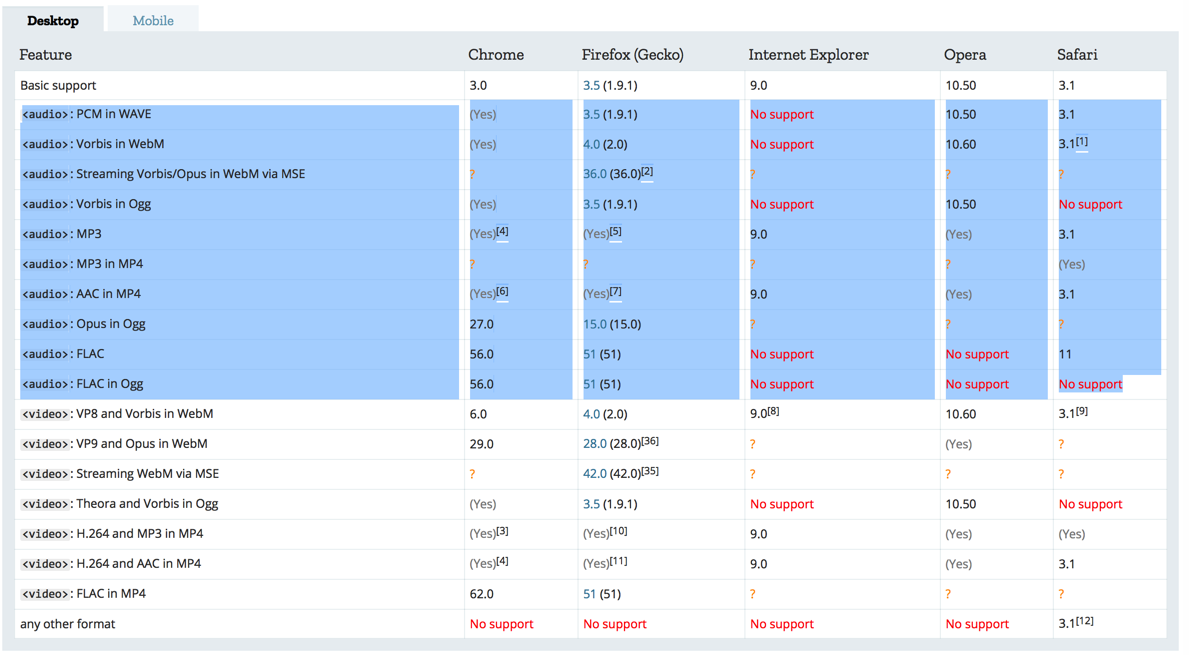Screen dimensions: 1189x655
Task: Open footnote [9] in Safari VP8 row
Action: click(1081, 411)
